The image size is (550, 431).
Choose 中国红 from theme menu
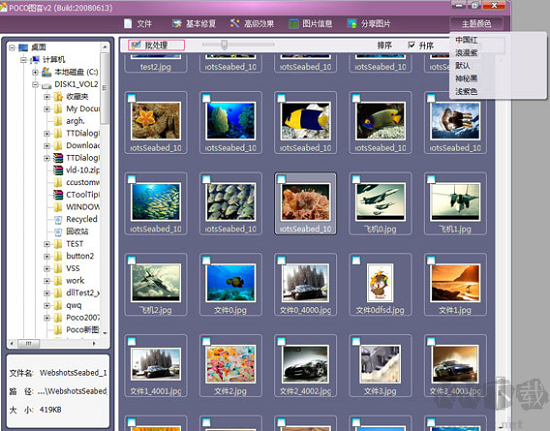point(466,40)
